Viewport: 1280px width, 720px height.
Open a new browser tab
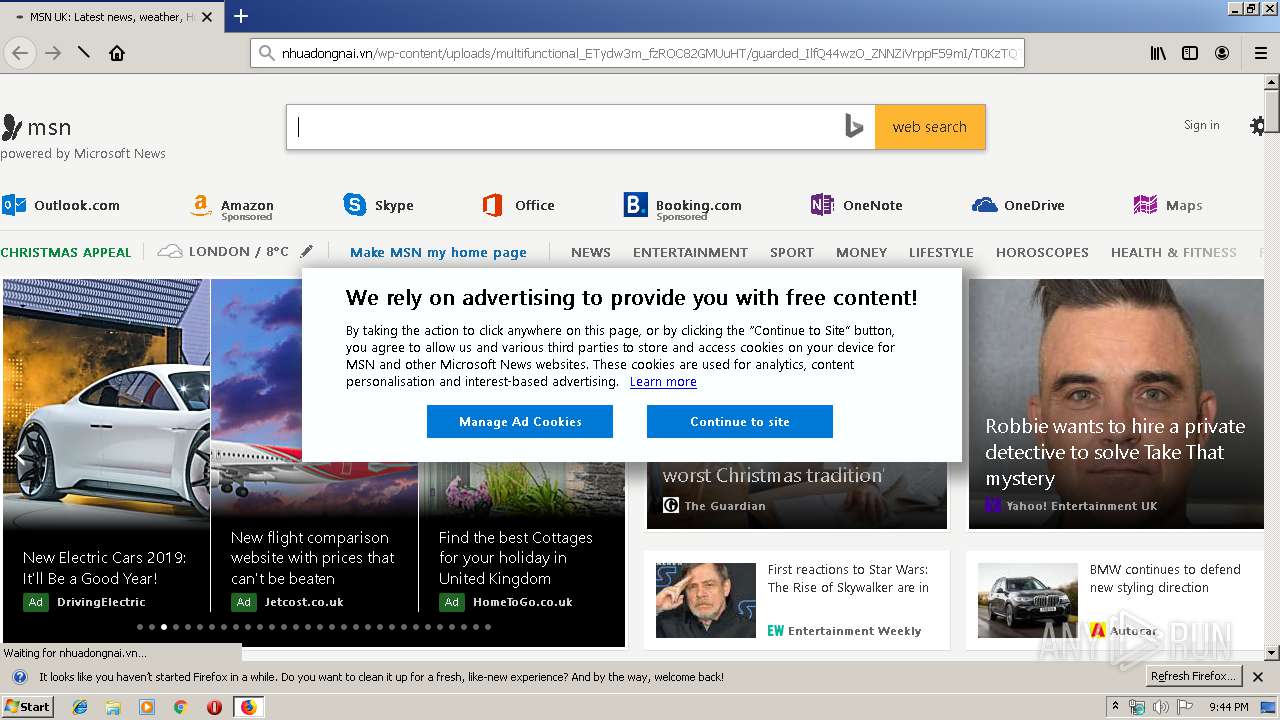[x=241, y=16]
